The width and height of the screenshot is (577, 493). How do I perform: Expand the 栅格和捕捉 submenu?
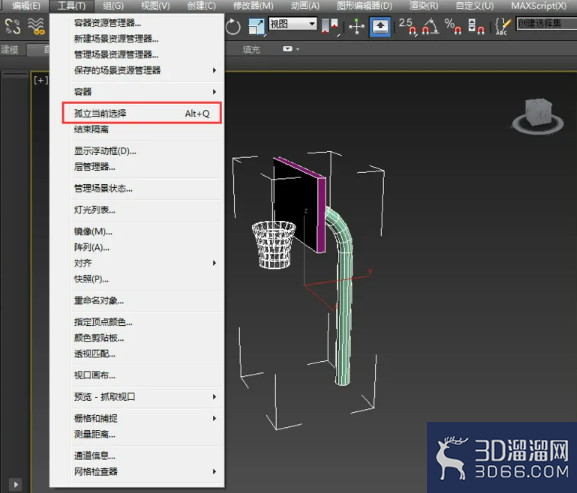pos(137,418)
